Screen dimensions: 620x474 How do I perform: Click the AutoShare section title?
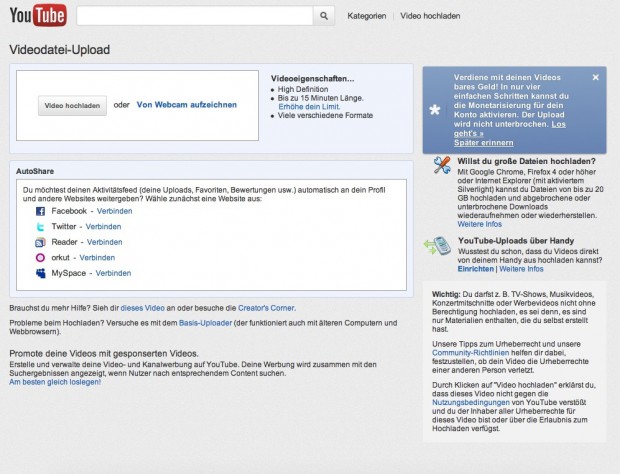(x=35, y=171)
